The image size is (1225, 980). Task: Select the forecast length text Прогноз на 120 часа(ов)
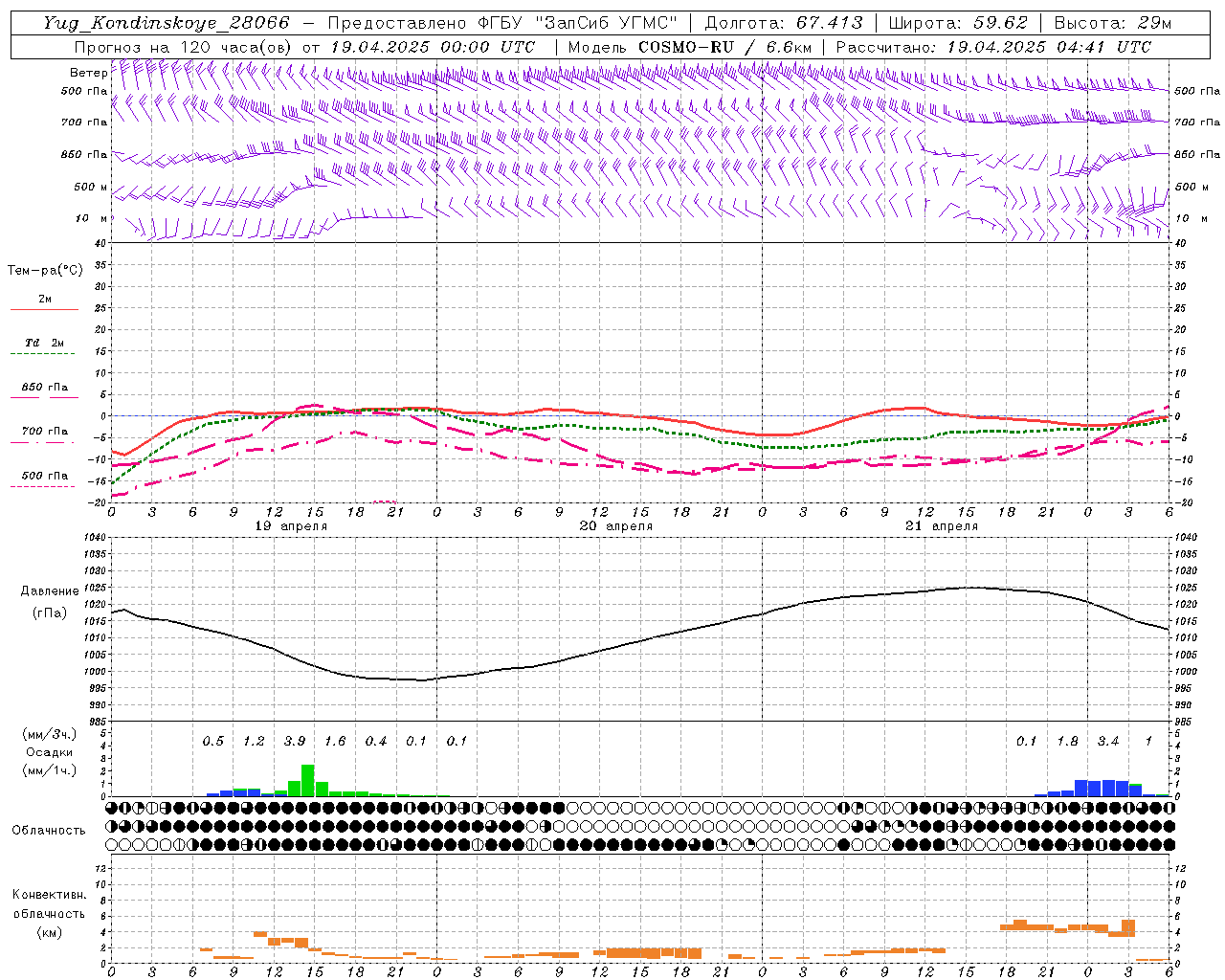pos(185,47)
